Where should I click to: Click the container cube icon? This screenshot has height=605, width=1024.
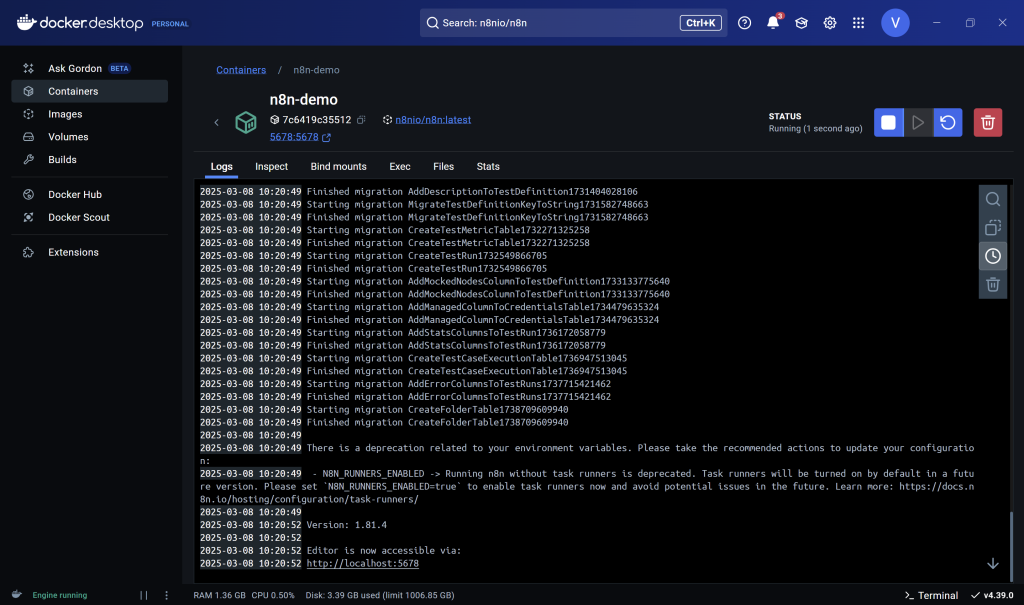pyautogui.click(x=246, y=122)
